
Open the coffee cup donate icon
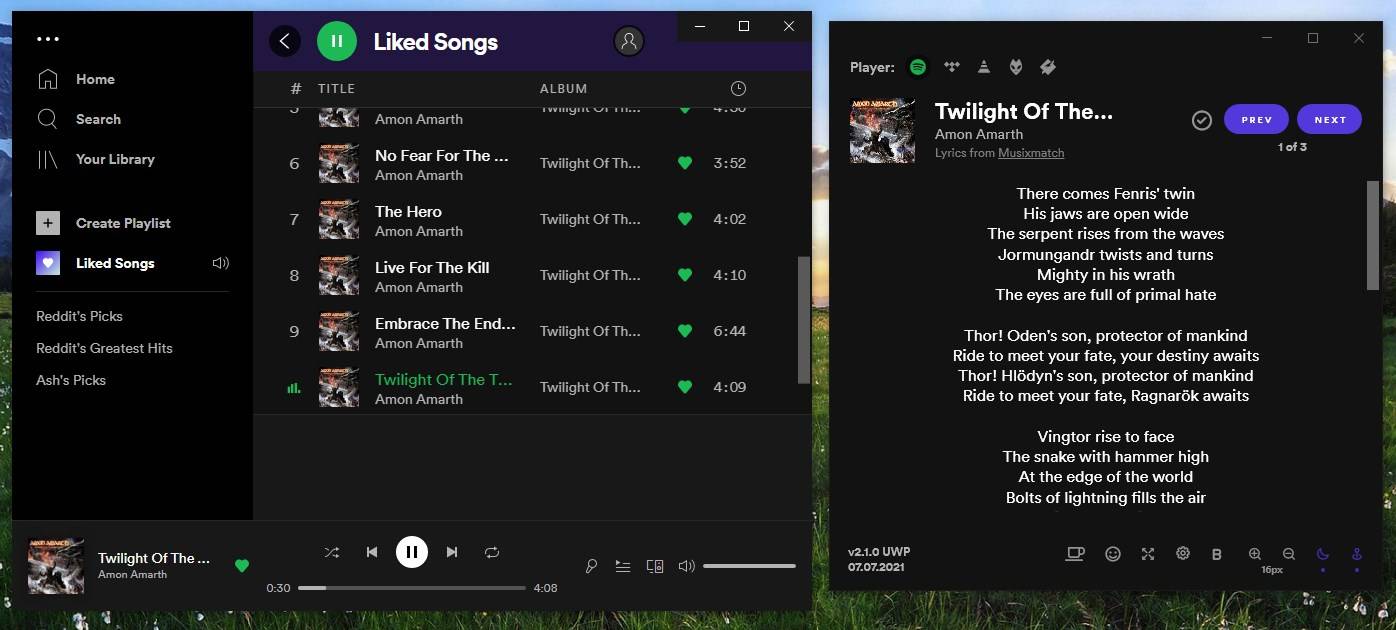pos(1075,554)
